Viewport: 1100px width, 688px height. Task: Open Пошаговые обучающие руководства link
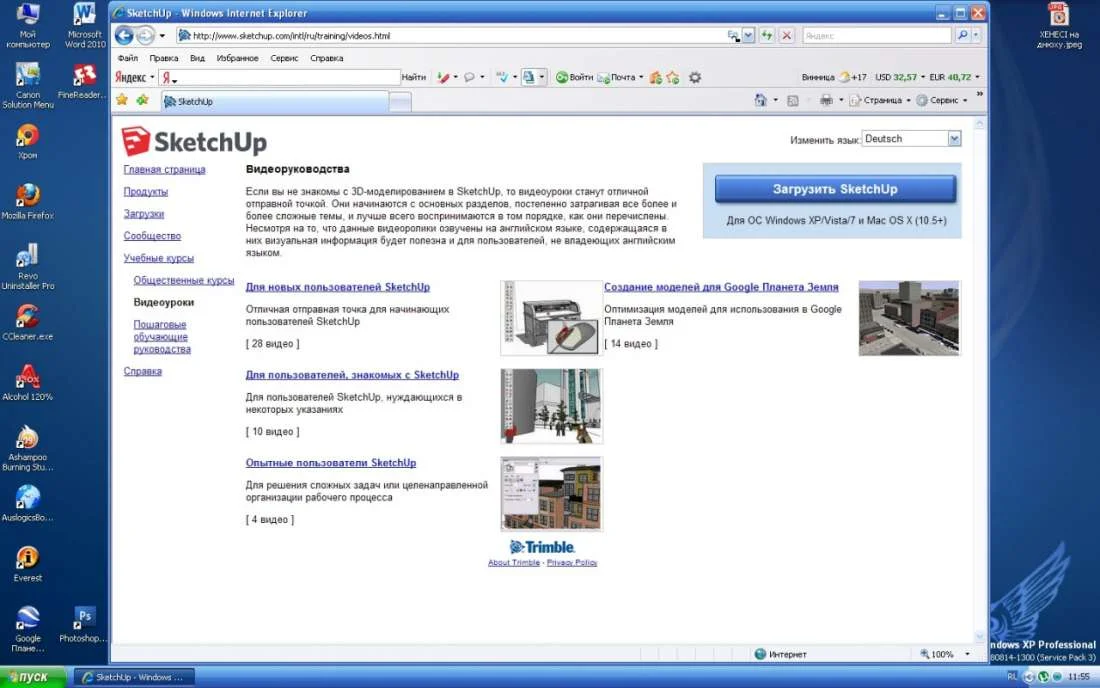tap(162, 337)
